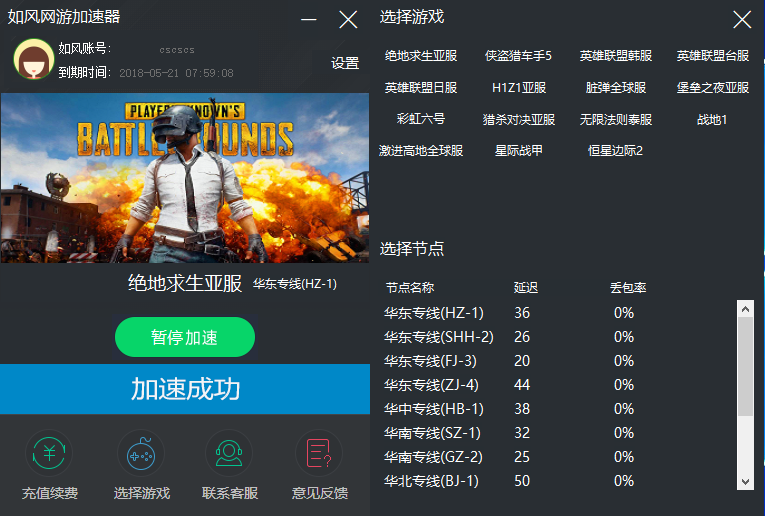This screenshot has width=765, height=516.
Task: Click the 华东专线(HZ-1) label under the banner
Action: pyautogui.click(x=295, y=284)
